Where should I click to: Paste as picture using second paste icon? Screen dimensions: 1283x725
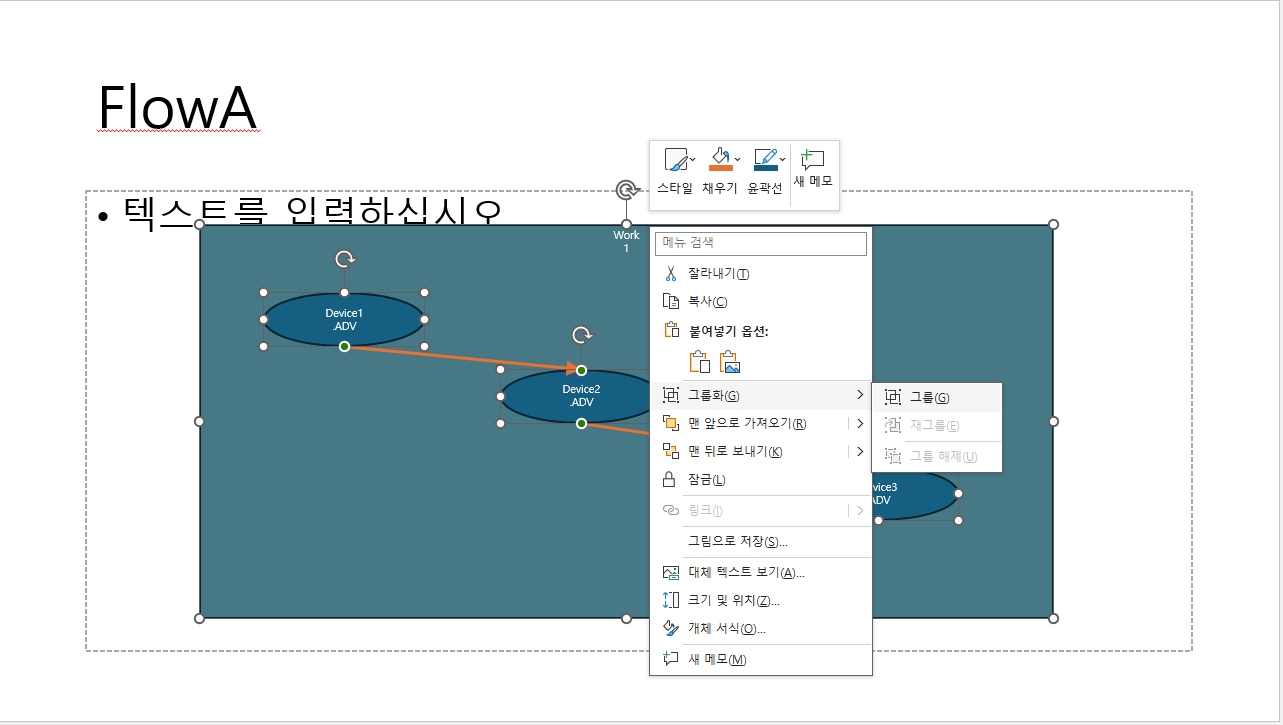pyautogui.click(x=730, y=362)
